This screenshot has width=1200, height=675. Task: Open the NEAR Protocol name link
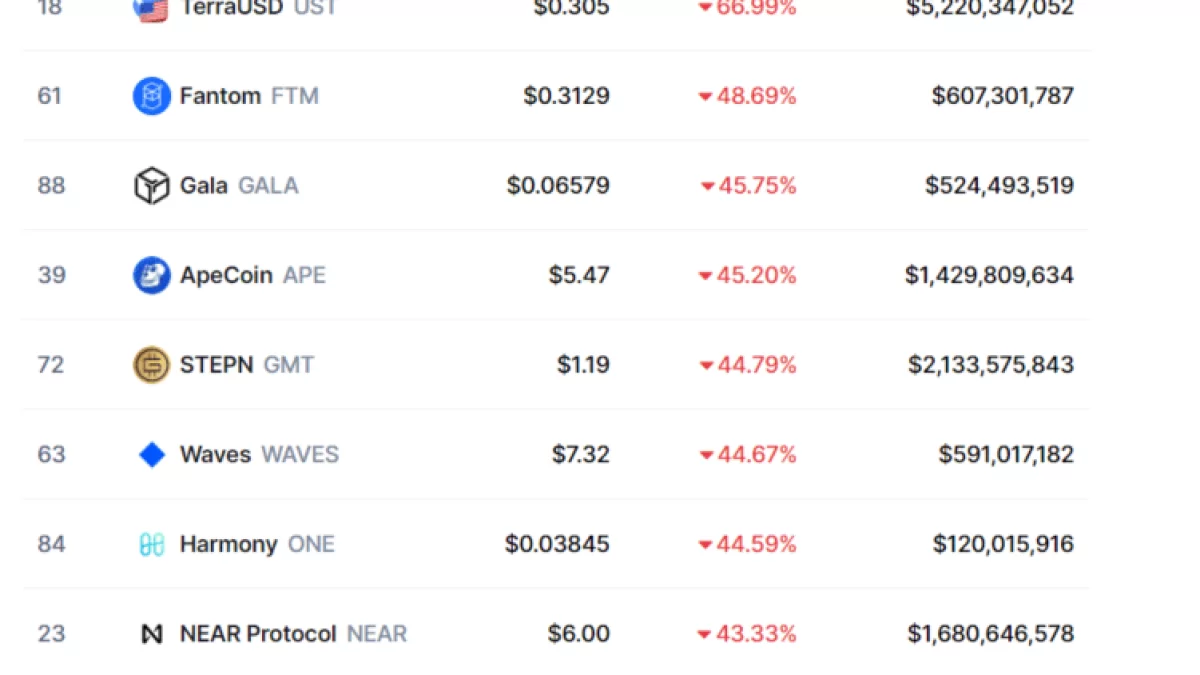pos(293,634)
